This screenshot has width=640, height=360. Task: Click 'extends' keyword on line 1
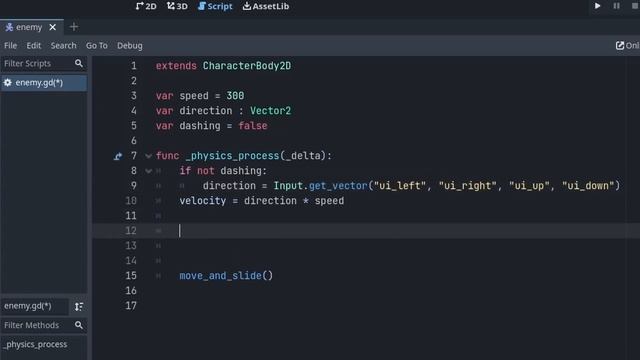(176, 66)
